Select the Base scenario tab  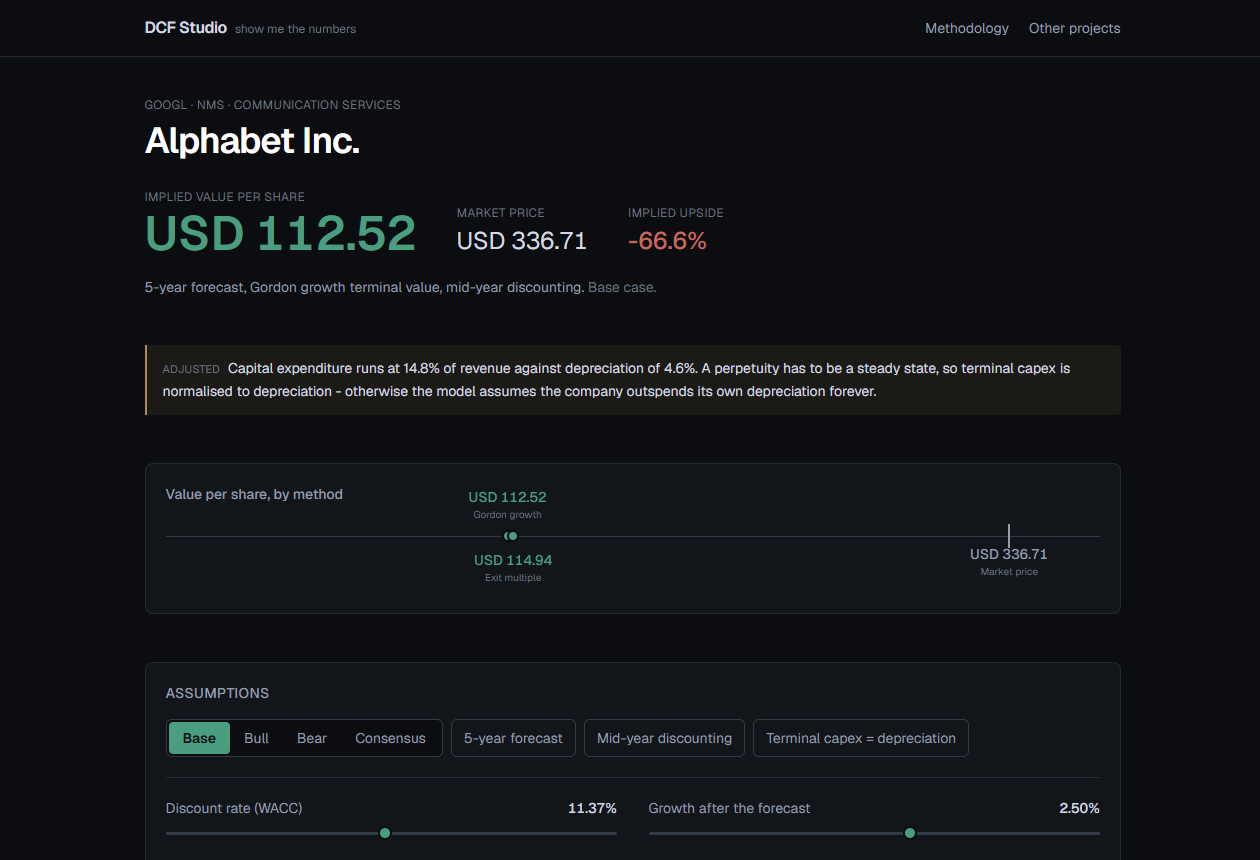tap(199, 738)
